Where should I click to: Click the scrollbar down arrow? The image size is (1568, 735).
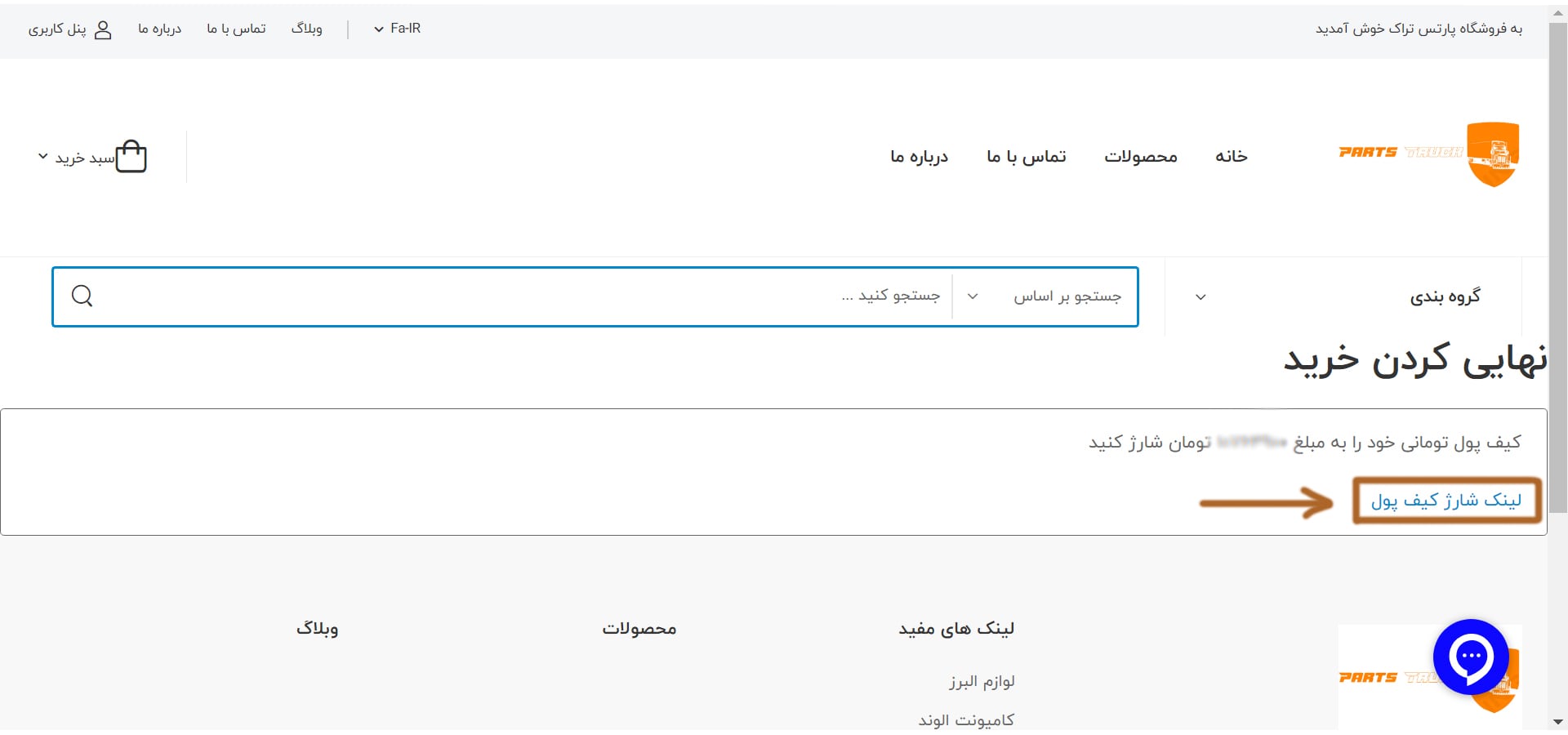pyautogui.click(x=1557, y=722)
